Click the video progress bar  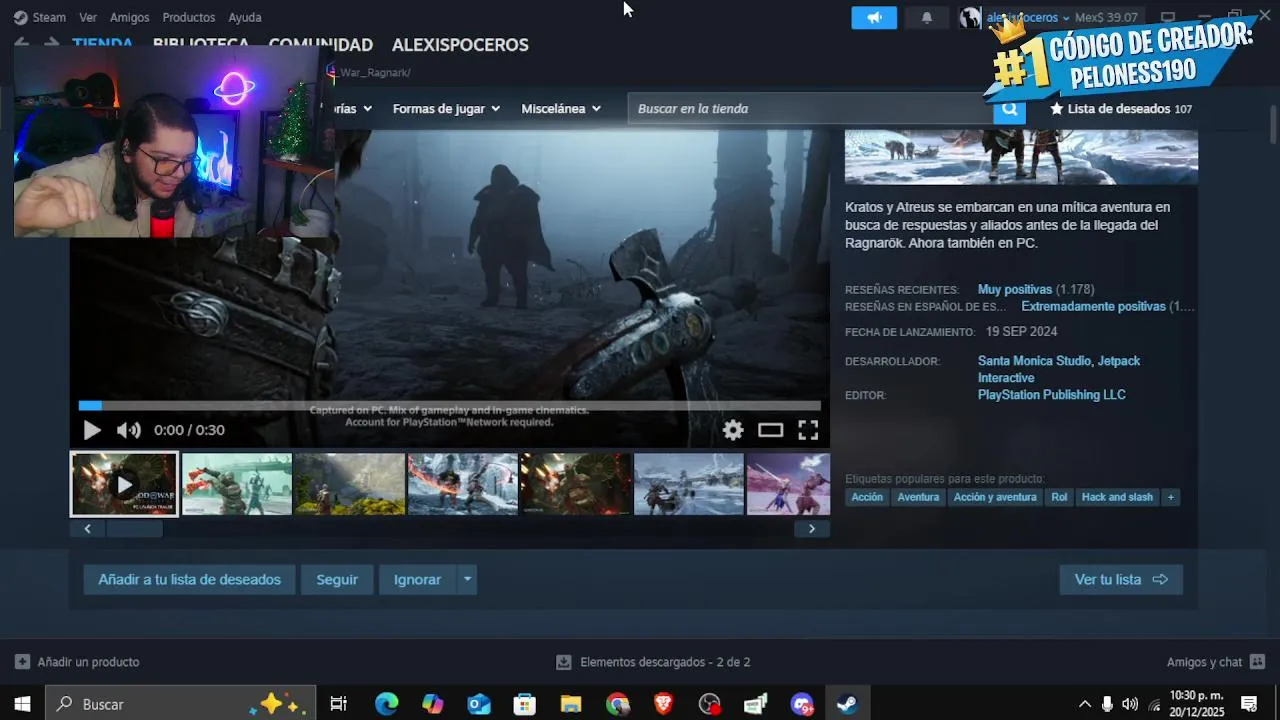coord(450,405)
